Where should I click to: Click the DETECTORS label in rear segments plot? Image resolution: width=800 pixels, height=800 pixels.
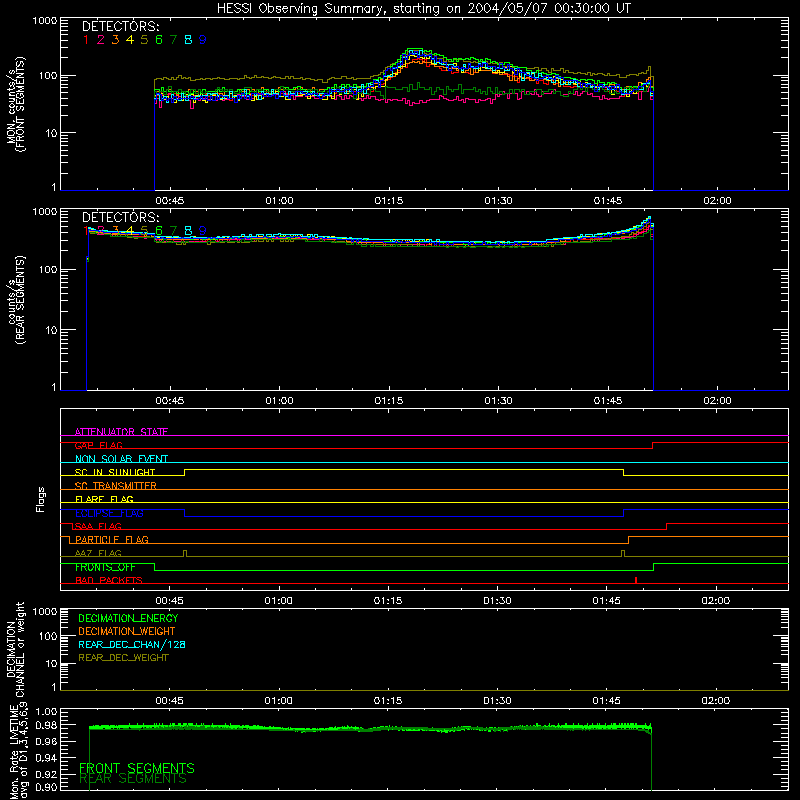click(120, 217)
